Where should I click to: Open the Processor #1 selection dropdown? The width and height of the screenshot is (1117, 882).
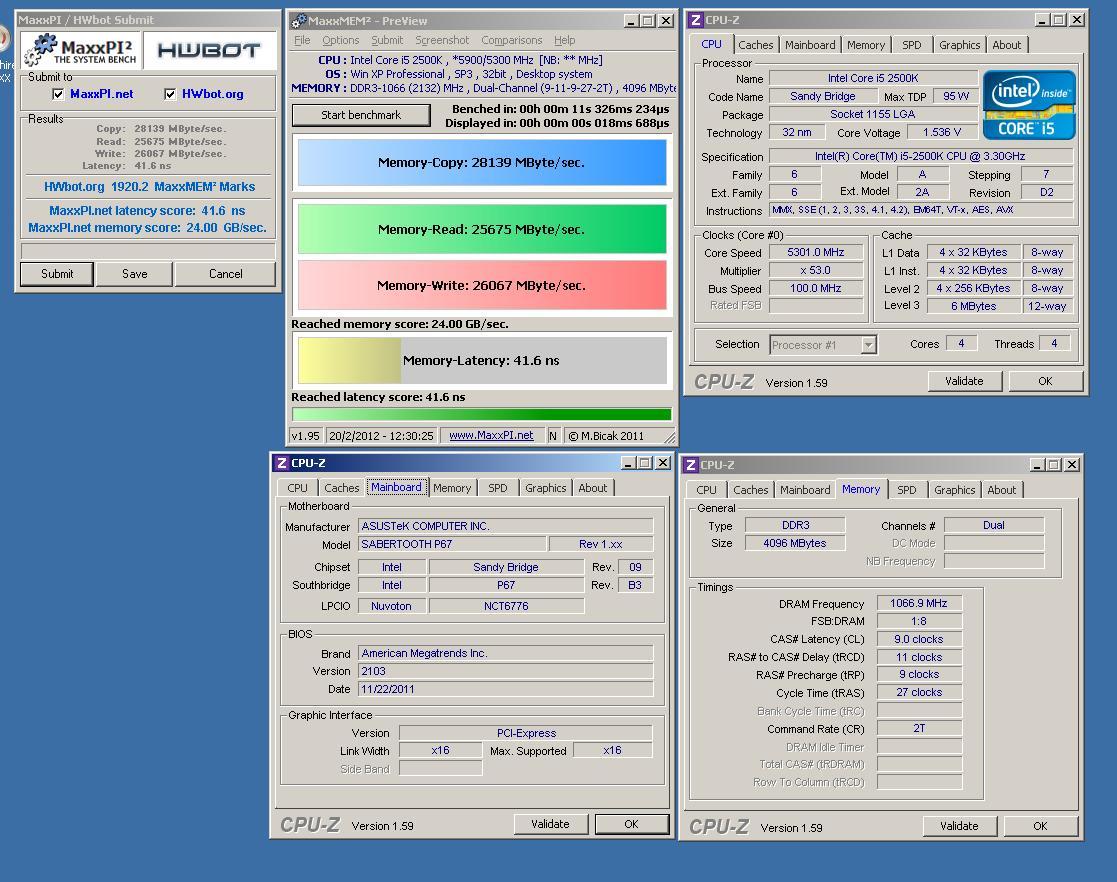(x=868, y=345)
